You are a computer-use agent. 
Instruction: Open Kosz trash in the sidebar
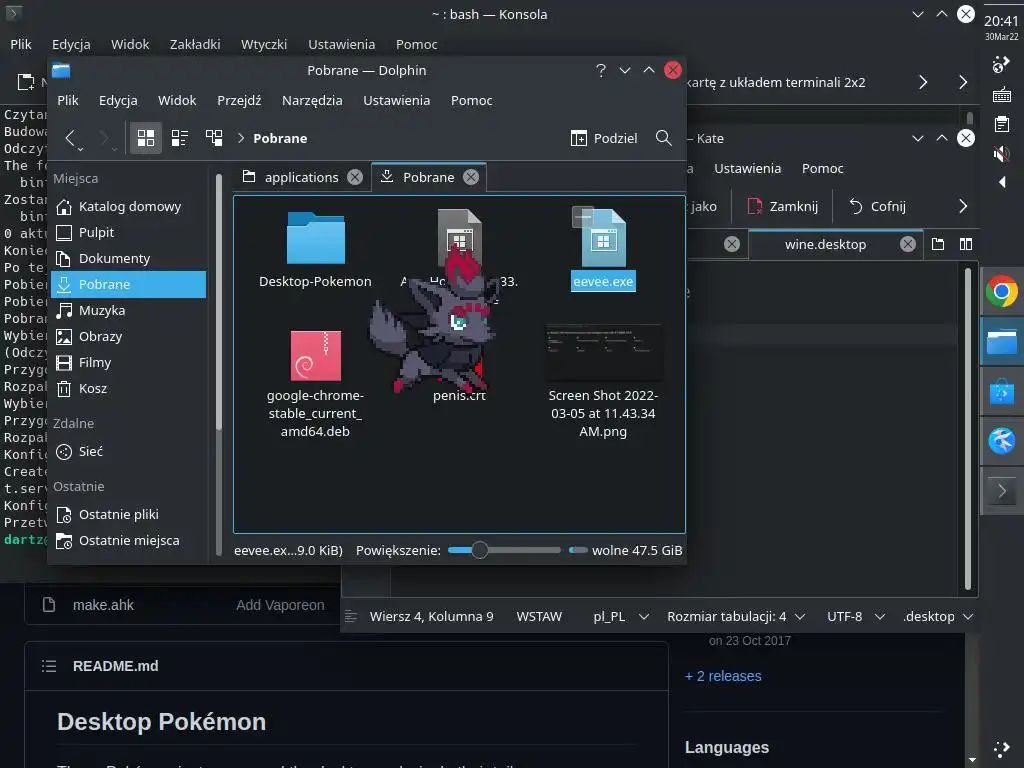(x=129, y=389)
